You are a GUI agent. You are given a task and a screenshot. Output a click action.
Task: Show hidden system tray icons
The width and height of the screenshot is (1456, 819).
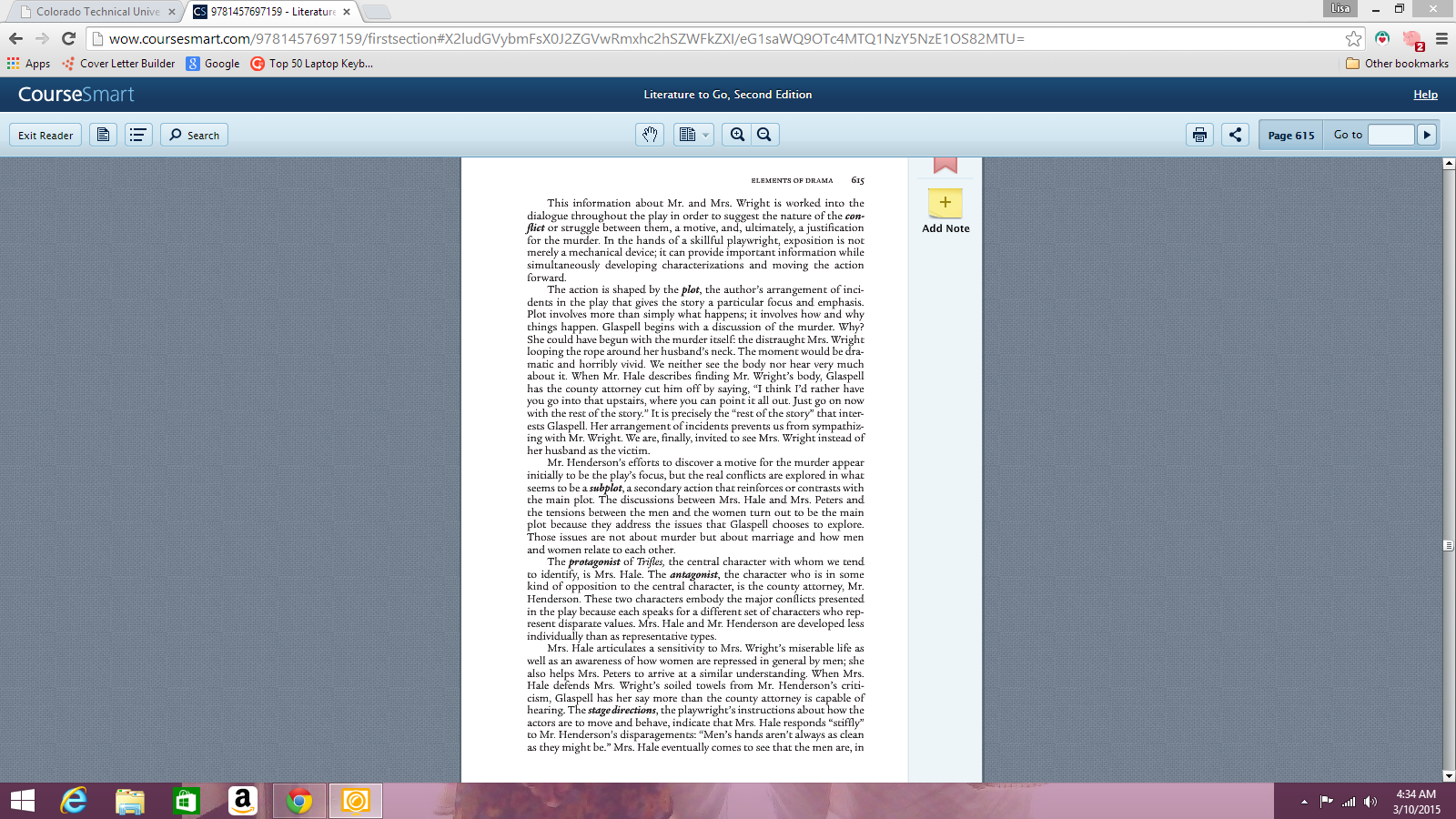coord(1304,802)
